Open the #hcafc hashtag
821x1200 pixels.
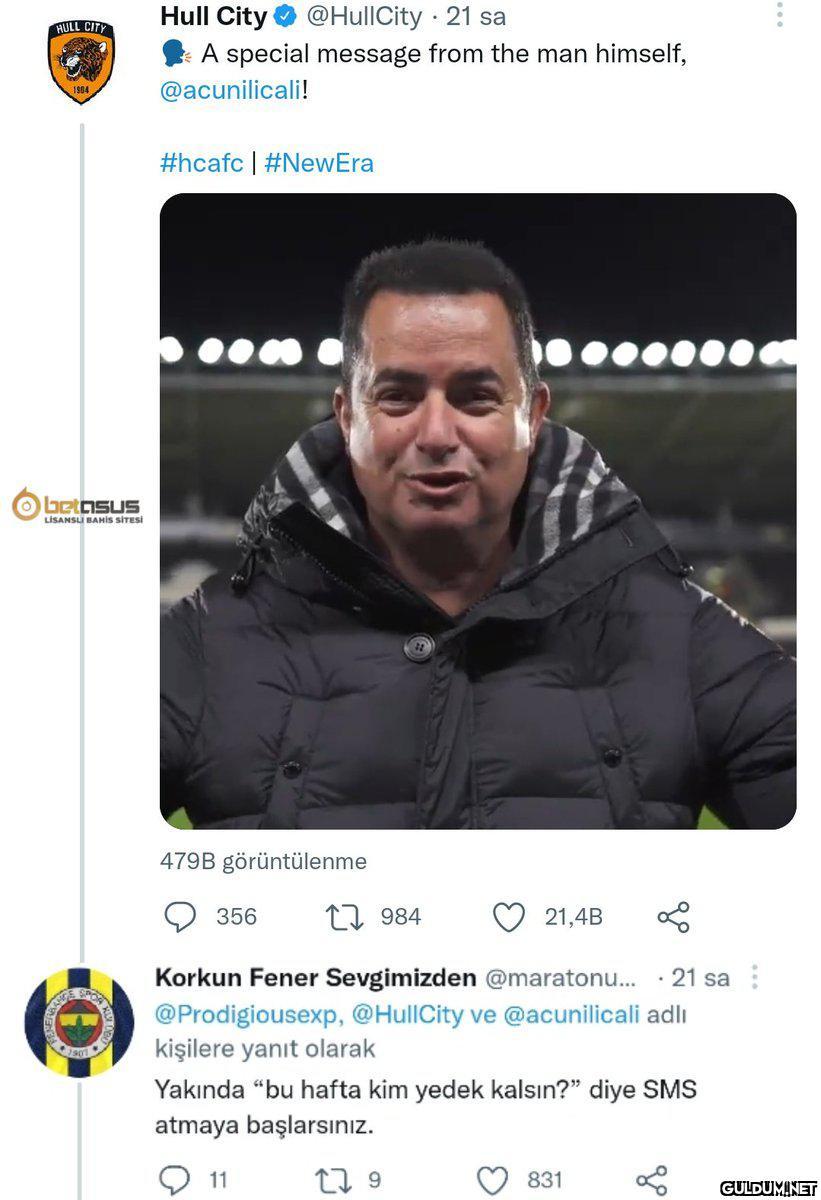pos(201,163)
